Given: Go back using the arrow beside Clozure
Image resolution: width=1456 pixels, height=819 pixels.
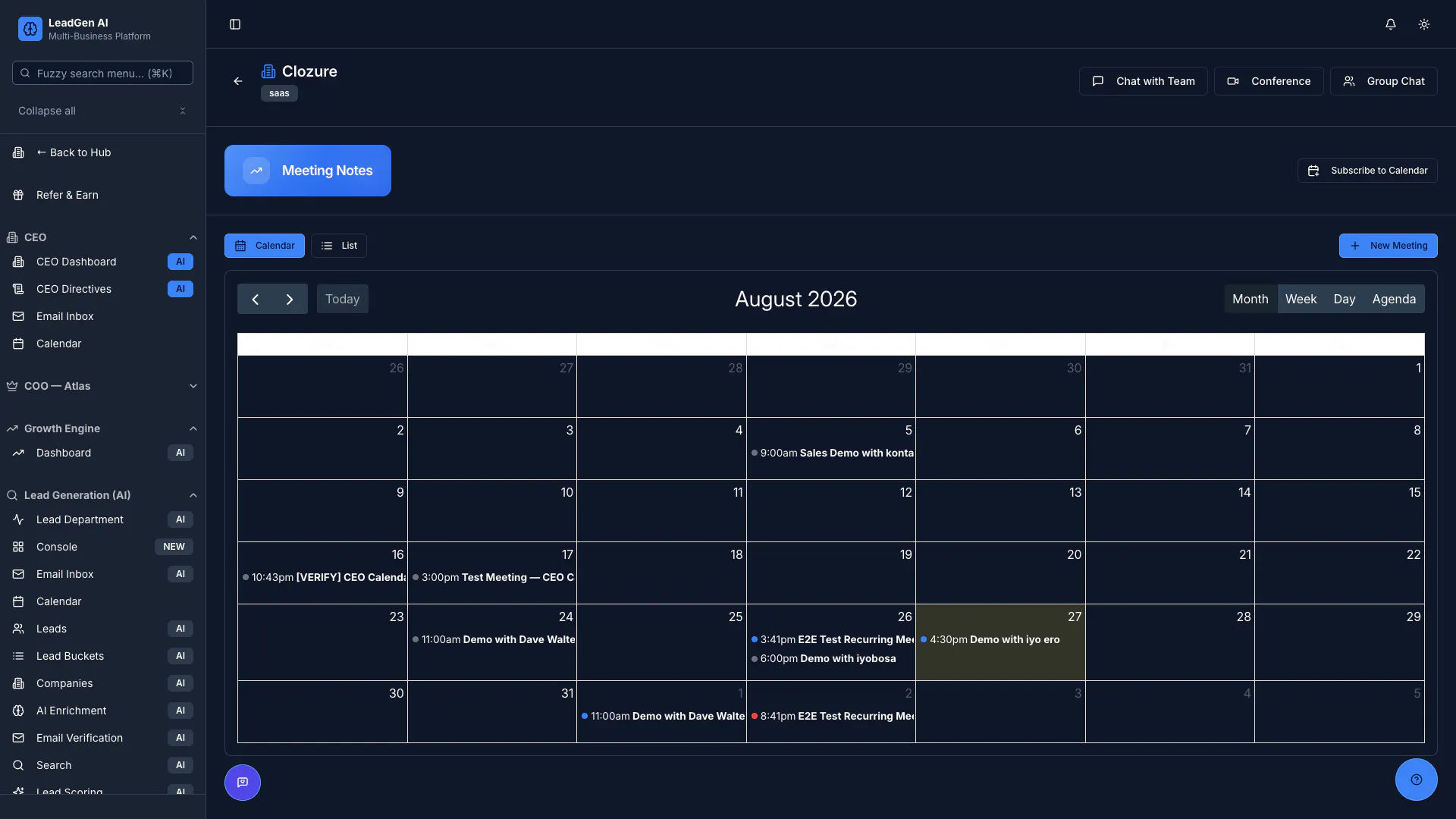Looking at the screenshot, I should coord(238,81).
